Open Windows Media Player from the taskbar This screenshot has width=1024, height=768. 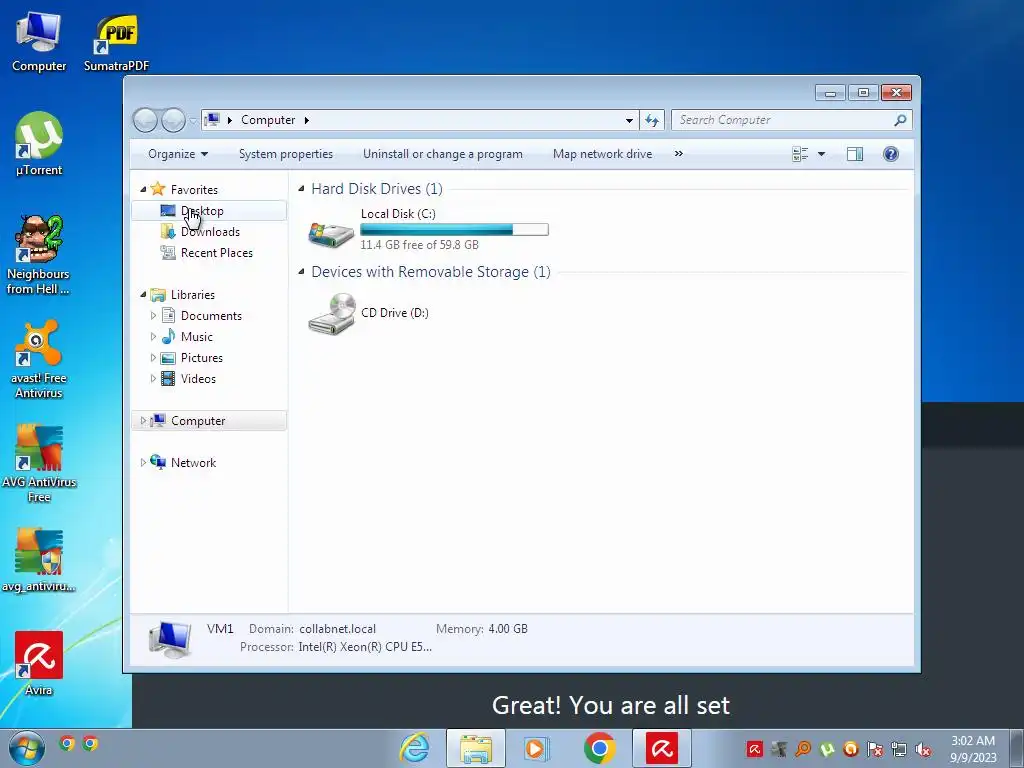pos(537,748)
